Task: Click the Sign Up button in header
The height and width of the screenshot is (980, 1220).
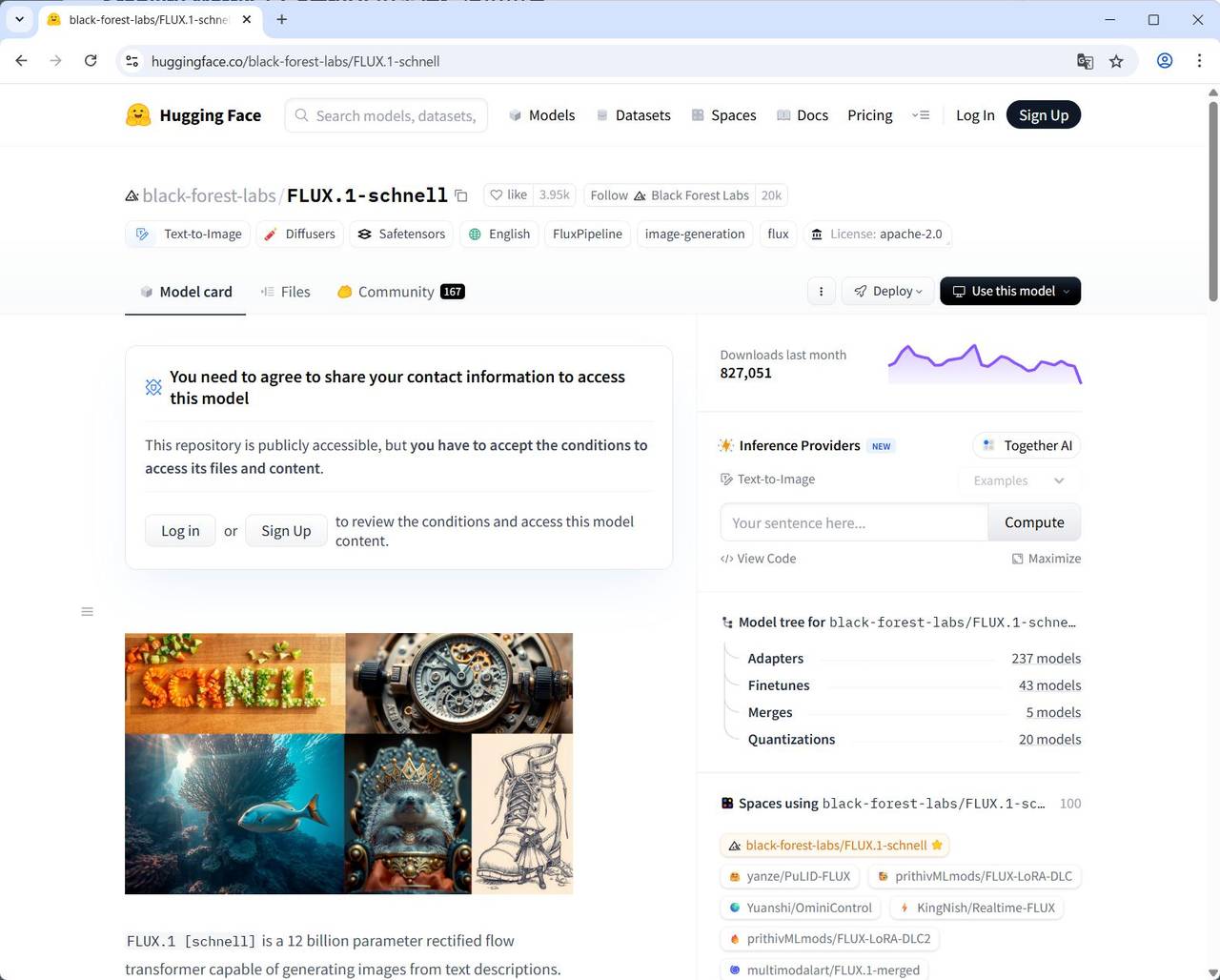Action: pos(1044,115)
